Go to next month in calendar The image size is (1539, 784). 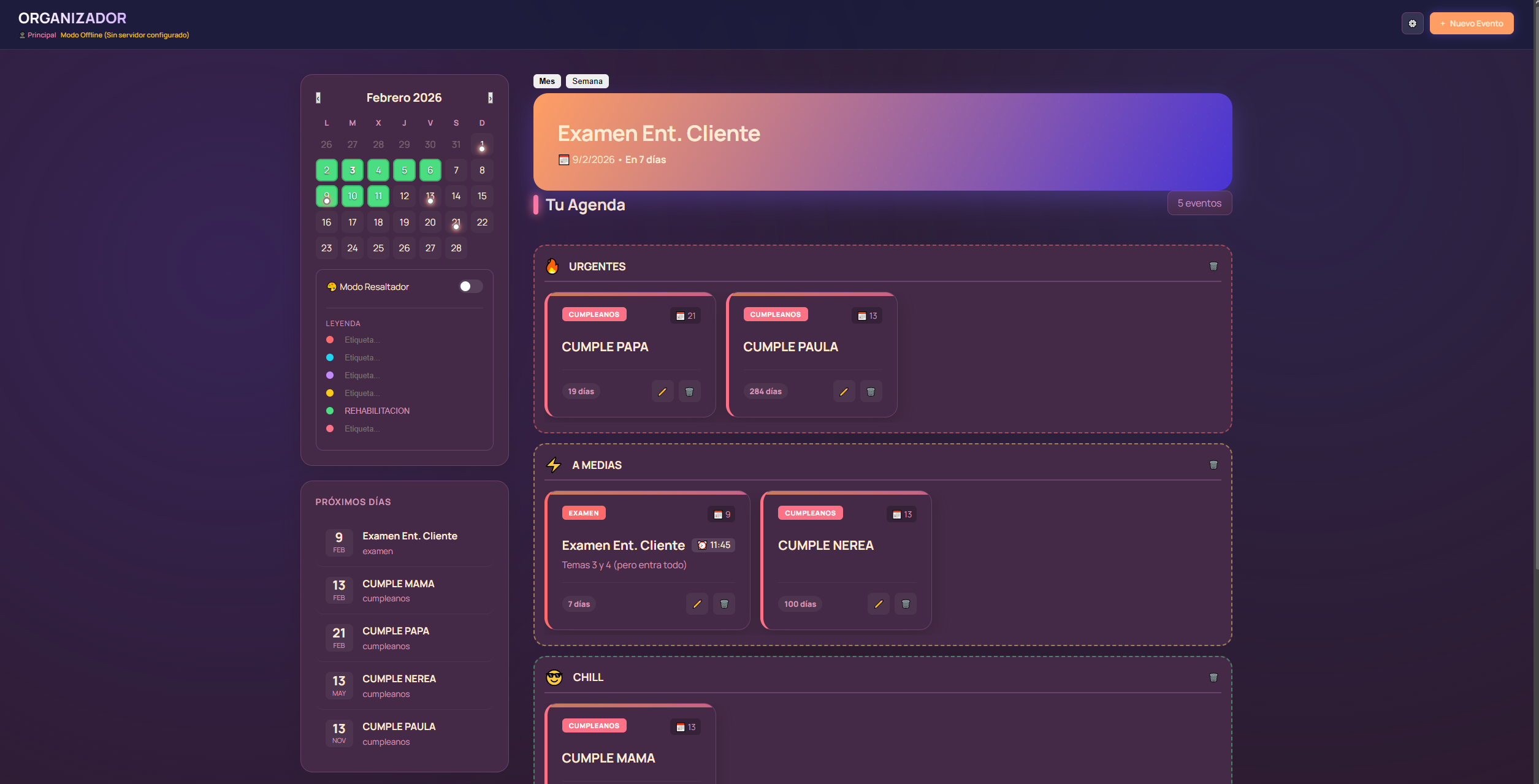490,98
